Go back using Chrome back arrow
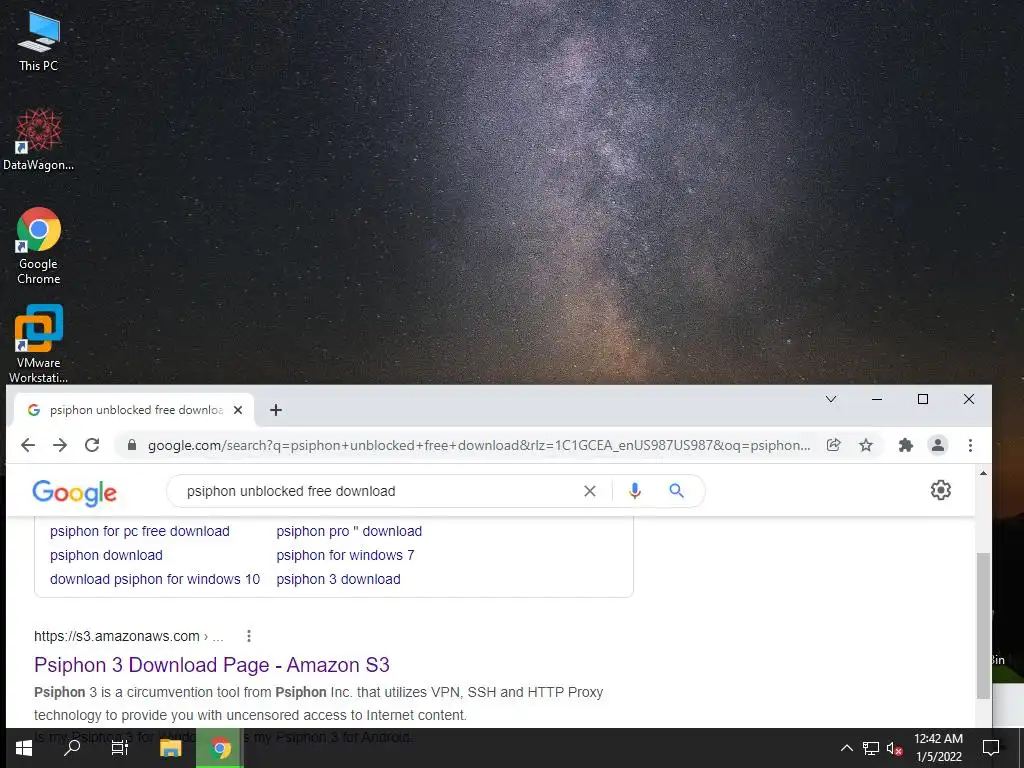The height and width of the screenshot is (768, 1024). (x=28, y=445)
